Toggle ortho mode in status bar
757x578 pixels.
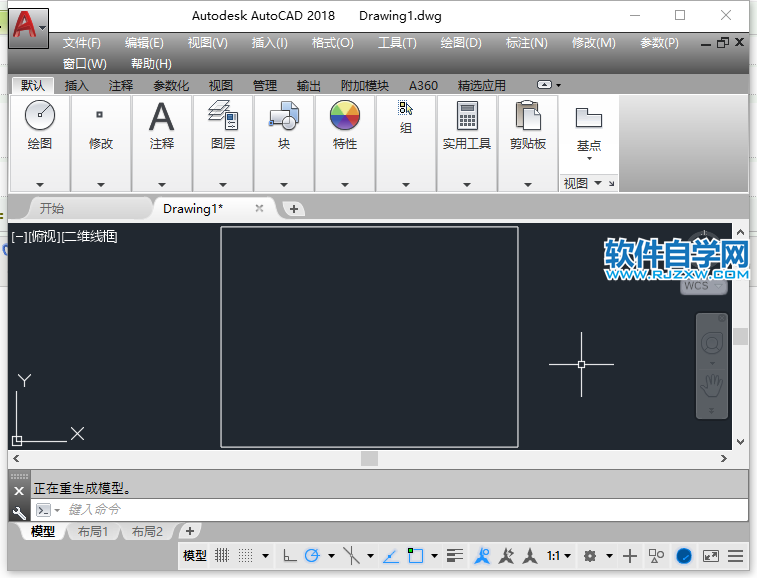290,556
